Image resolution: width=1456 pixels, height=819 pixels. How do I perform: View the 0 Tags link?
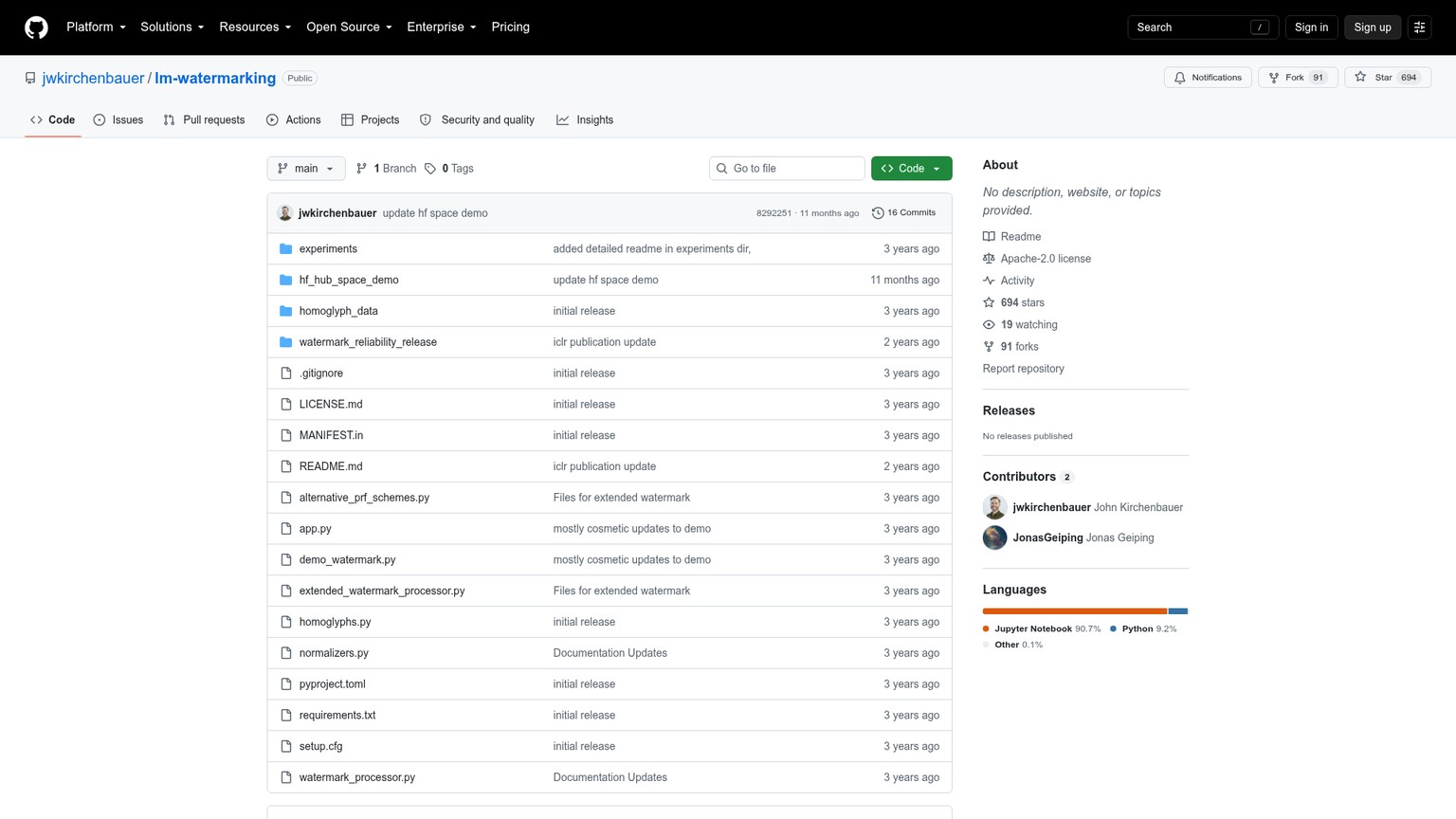[x=449, y=169]
